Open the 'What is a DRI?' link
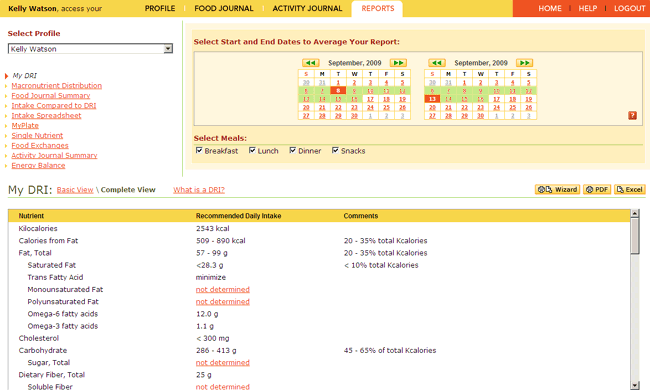Screen dimensions: 650x390 [x=199, y=189]
